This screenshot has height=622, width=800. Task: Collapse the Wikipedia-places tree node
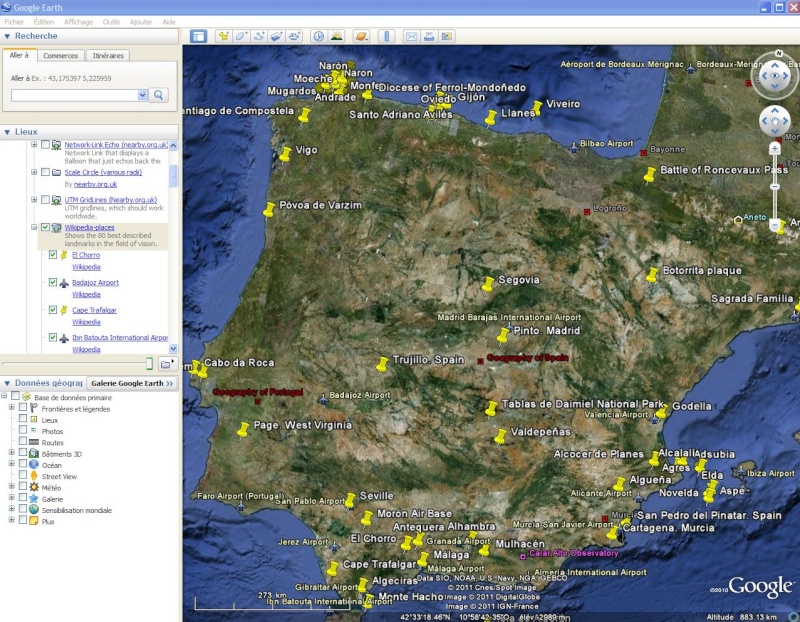coord(34,228)
